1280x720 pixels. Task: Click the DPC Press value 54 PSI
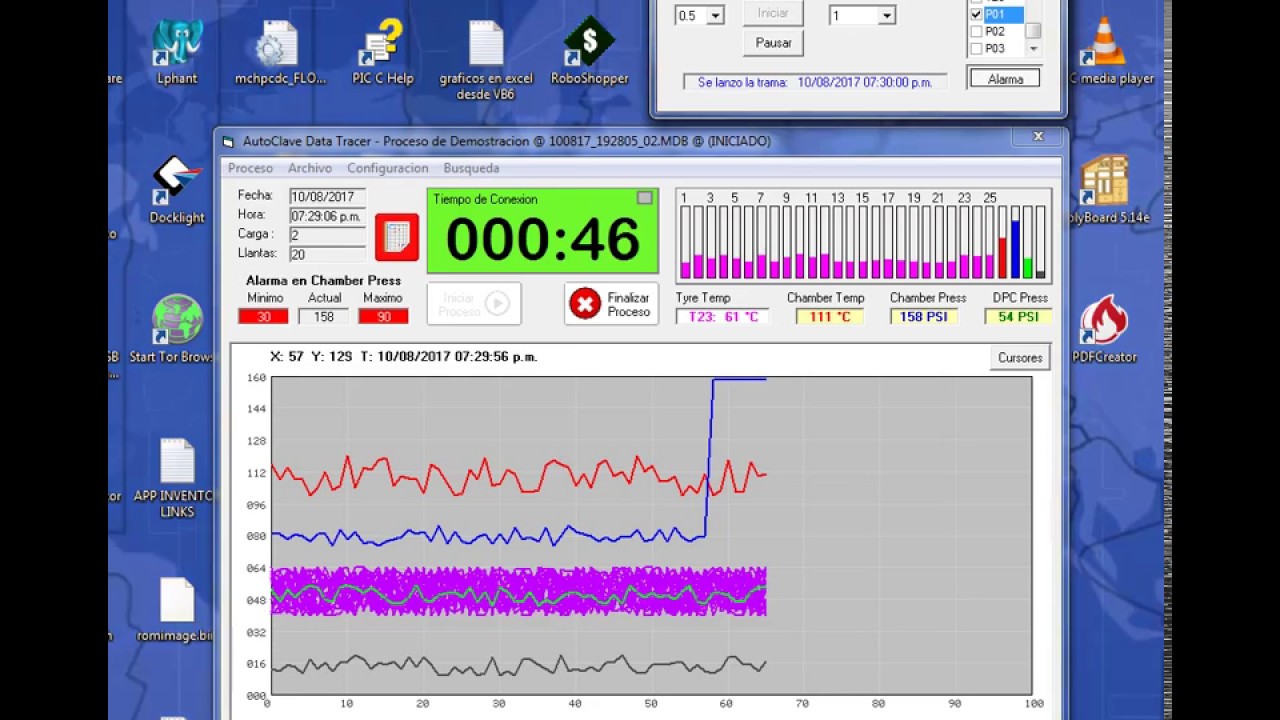(1018, 317)
